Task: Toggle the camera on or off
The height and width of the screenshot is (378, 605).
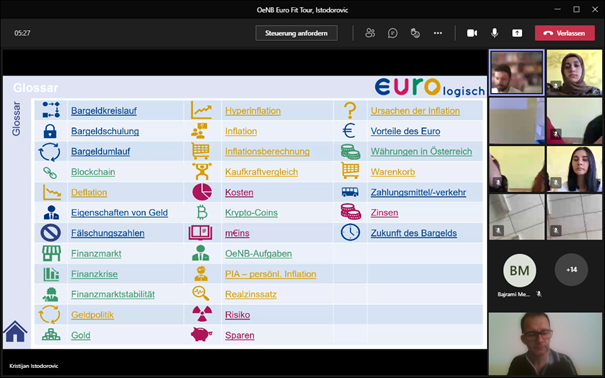Action: [472, 33]
